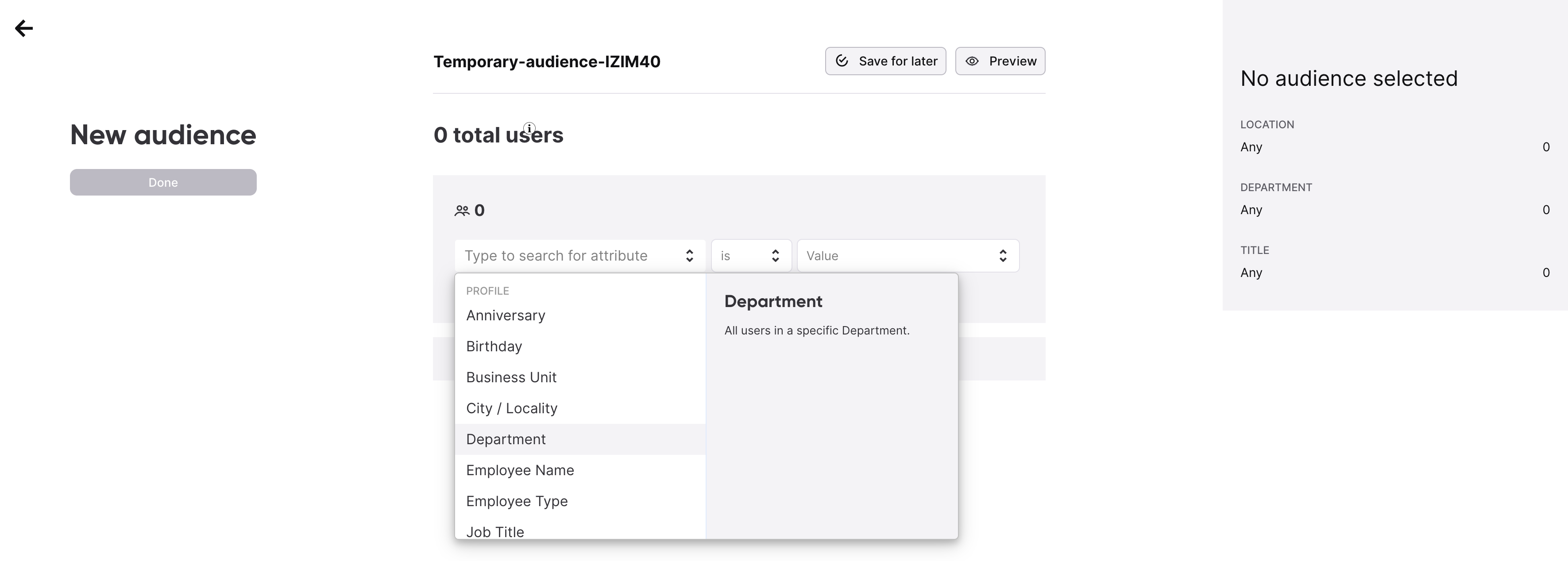Click the users group count icon
The width and height of the screenshot is (1568, 561).
462,211
